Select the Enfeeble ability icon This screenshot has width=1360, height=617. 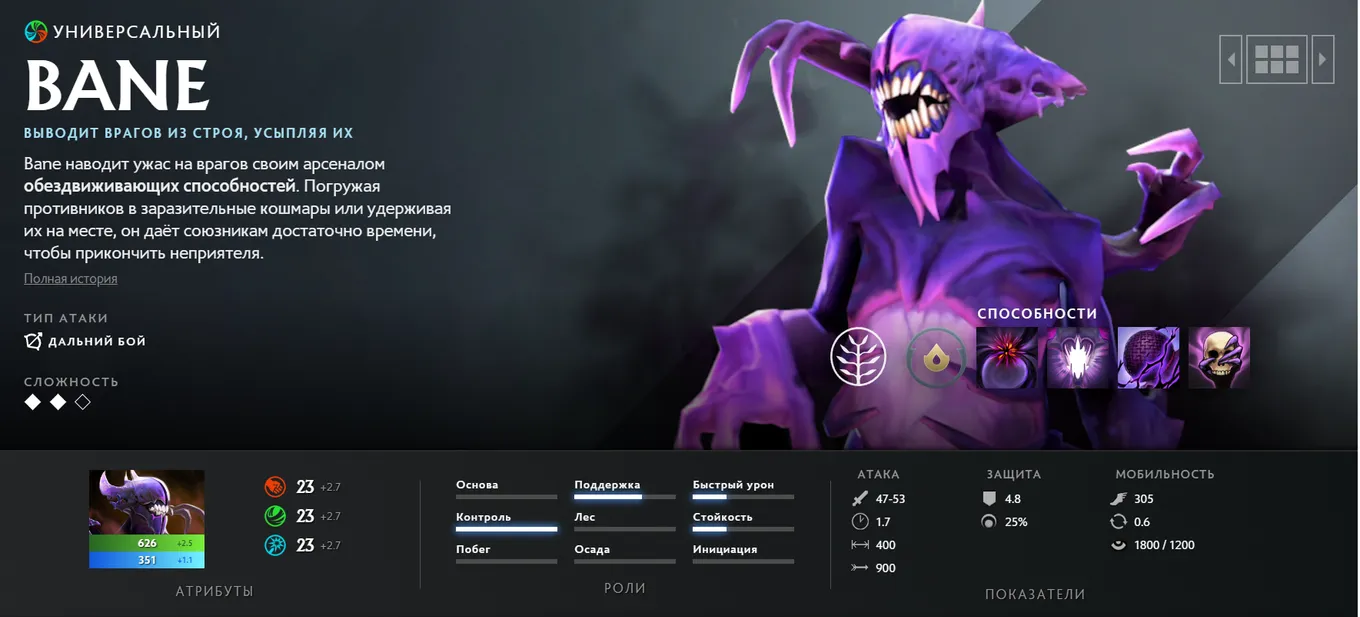point(1007,358)
